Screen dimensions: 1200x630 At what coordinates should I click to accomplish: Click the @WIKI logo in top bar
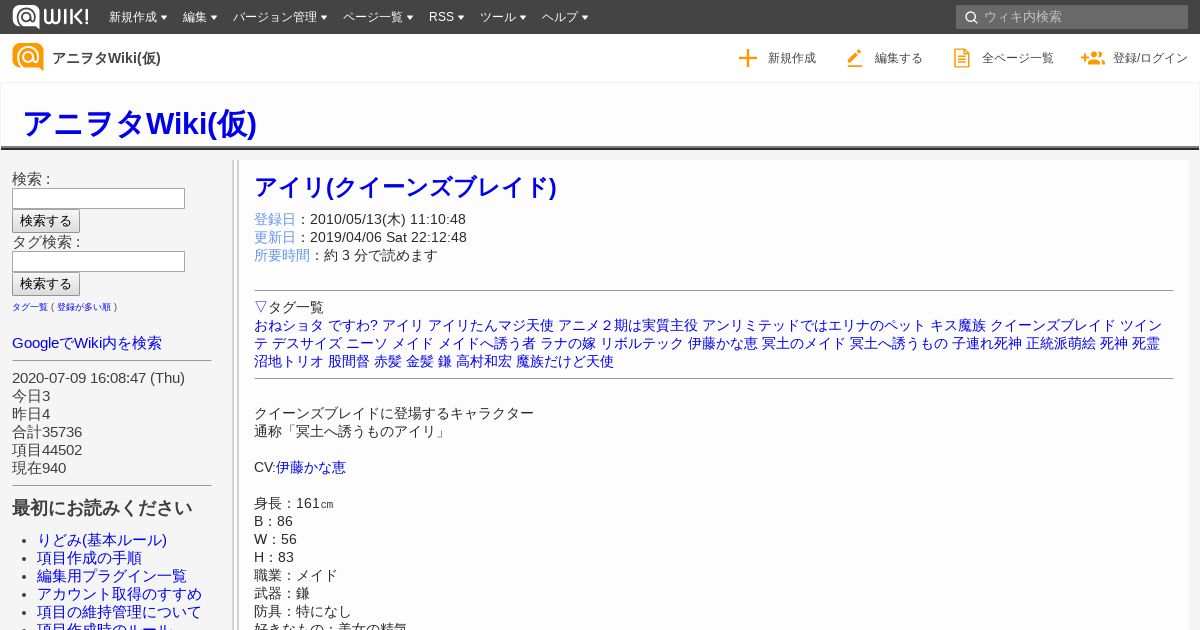point(50,16)
